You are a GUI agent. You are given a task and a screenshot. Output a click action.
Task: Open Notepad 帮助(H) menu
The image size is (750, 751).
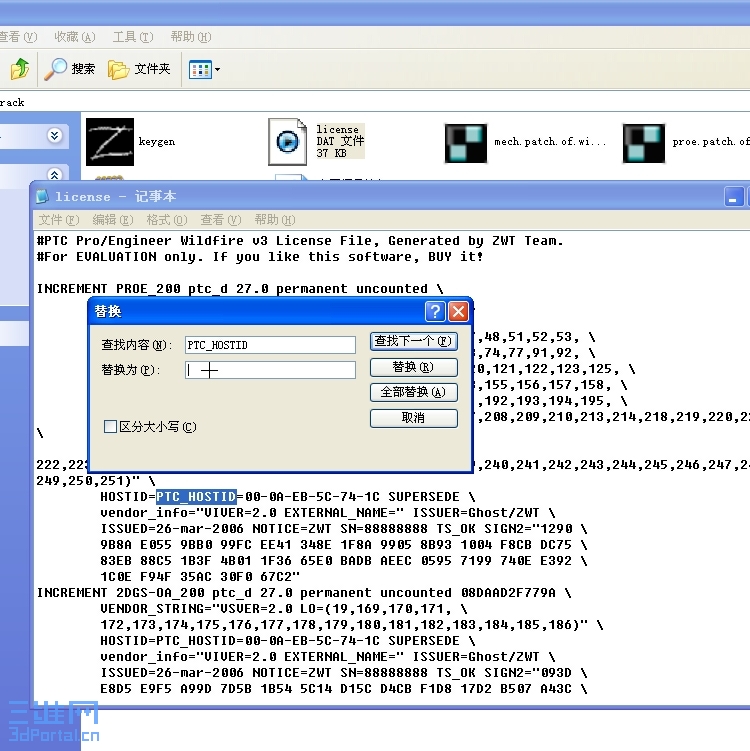coord(275,220)
